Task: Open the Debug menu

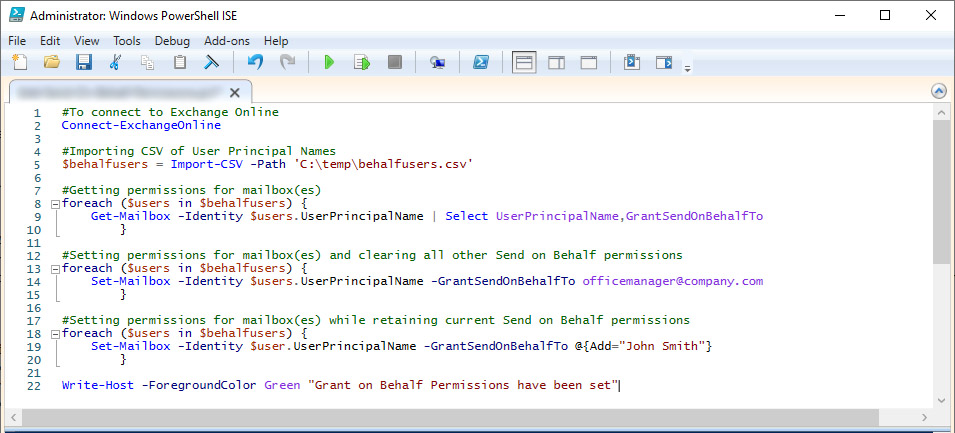Action: [172, 41]
